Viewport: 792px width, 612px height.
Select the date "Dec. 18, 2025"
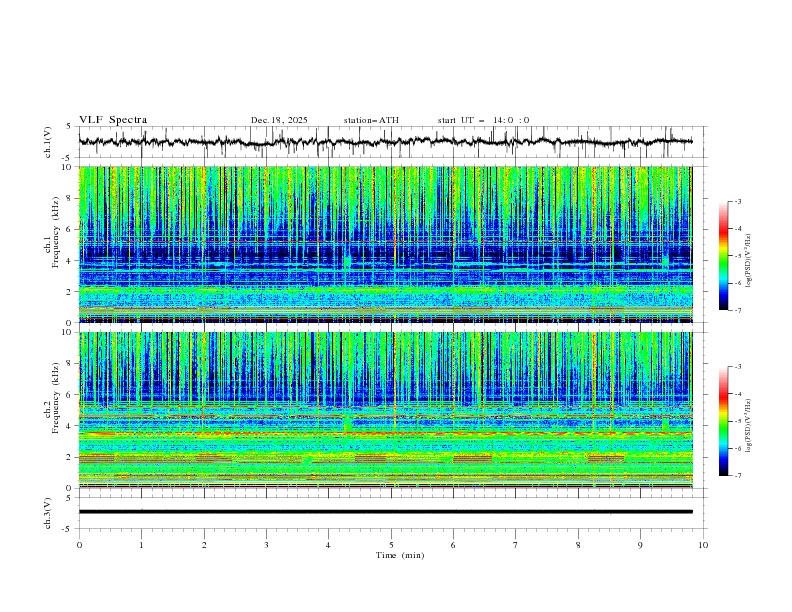pos(279,120)
